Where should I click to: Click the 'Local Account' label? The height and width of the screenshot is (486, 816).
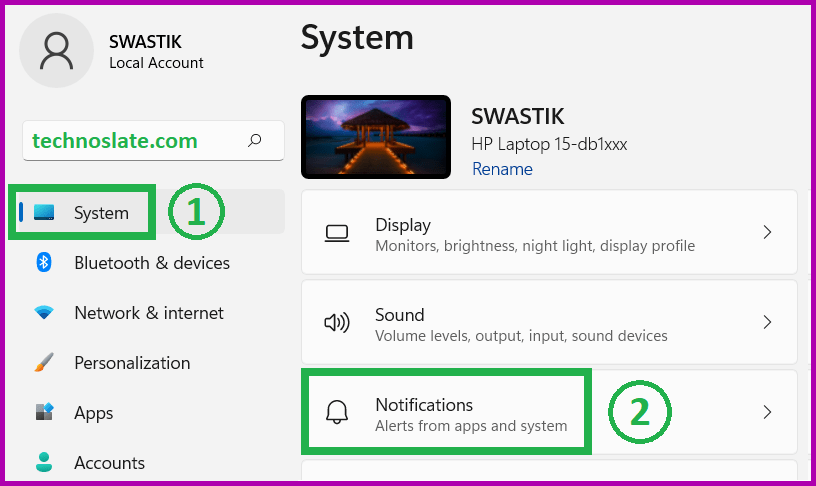tap(156, 63)
